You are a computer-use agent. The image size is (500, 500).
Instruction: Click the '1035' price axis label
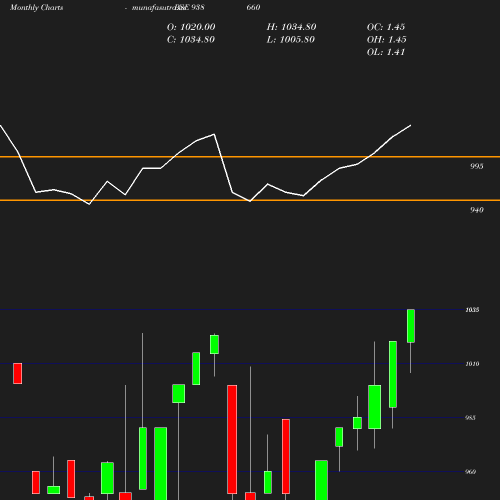pyautogui.click(x=472, y=310)
